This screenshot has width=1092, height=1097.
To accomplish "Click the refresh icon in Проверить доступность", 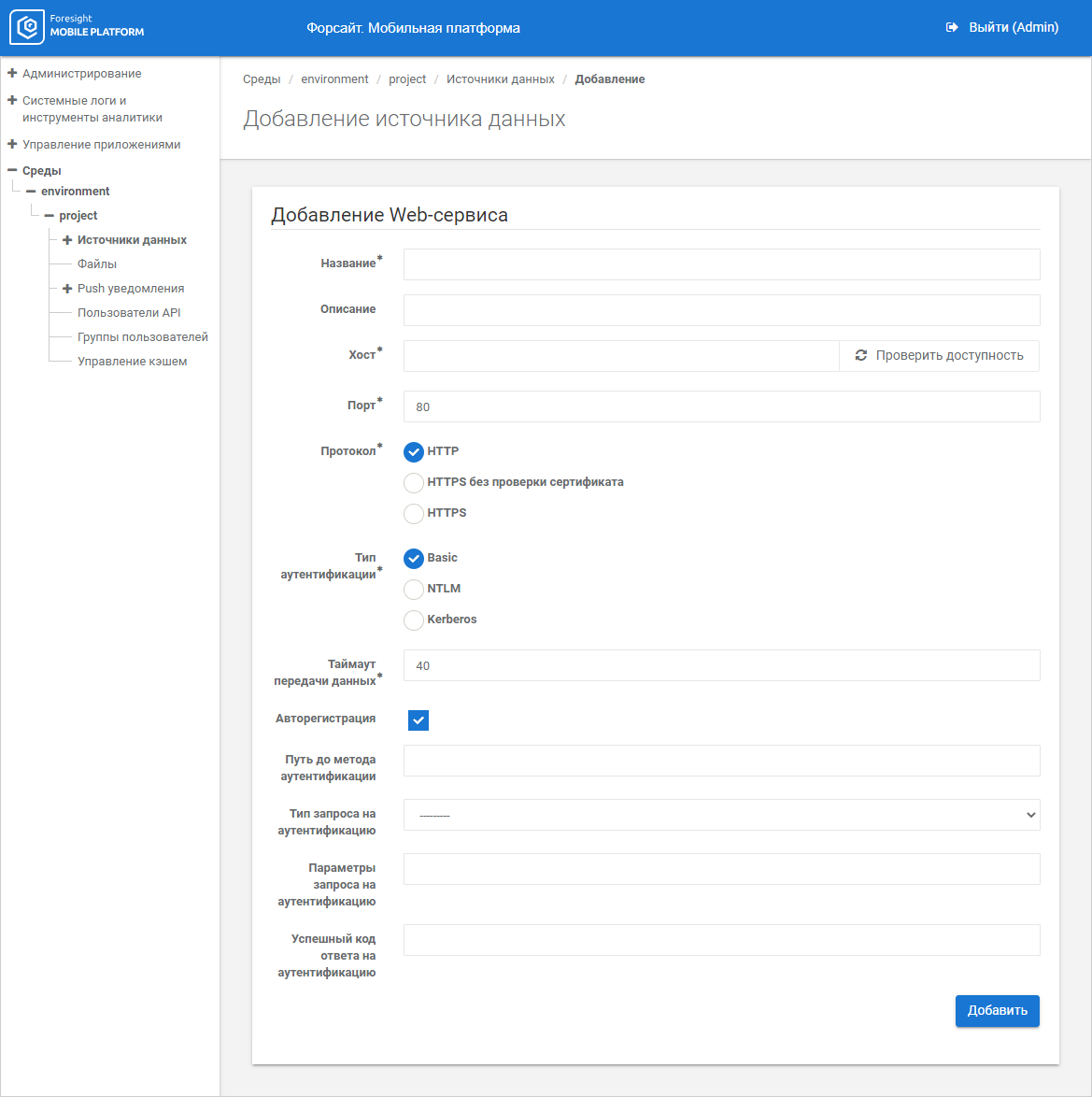I will tap(861, 355).
